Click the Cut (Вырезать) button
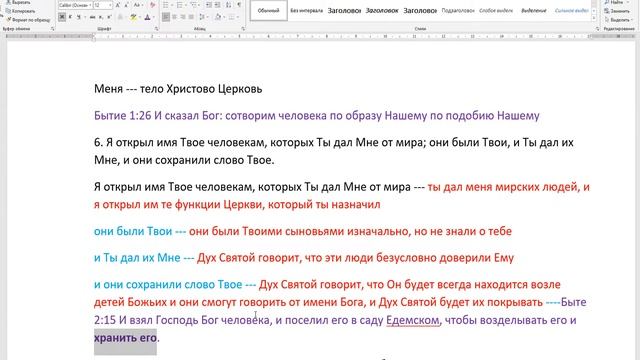640x360 pixels. pos(19,2)
